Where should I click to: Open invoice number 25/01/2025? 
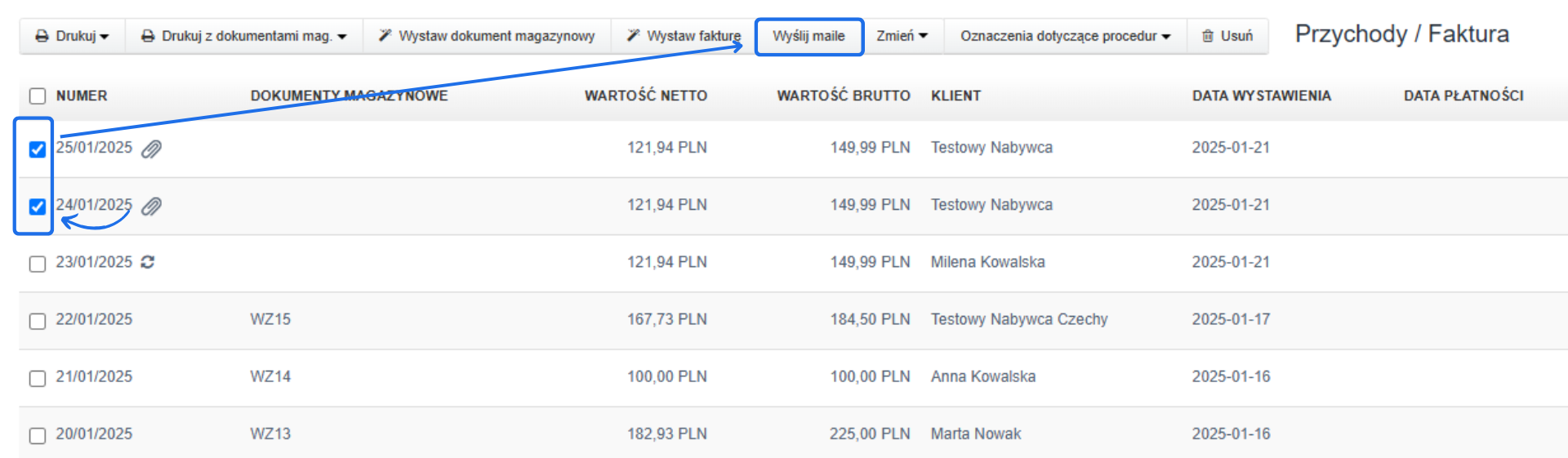pos(94,148)
